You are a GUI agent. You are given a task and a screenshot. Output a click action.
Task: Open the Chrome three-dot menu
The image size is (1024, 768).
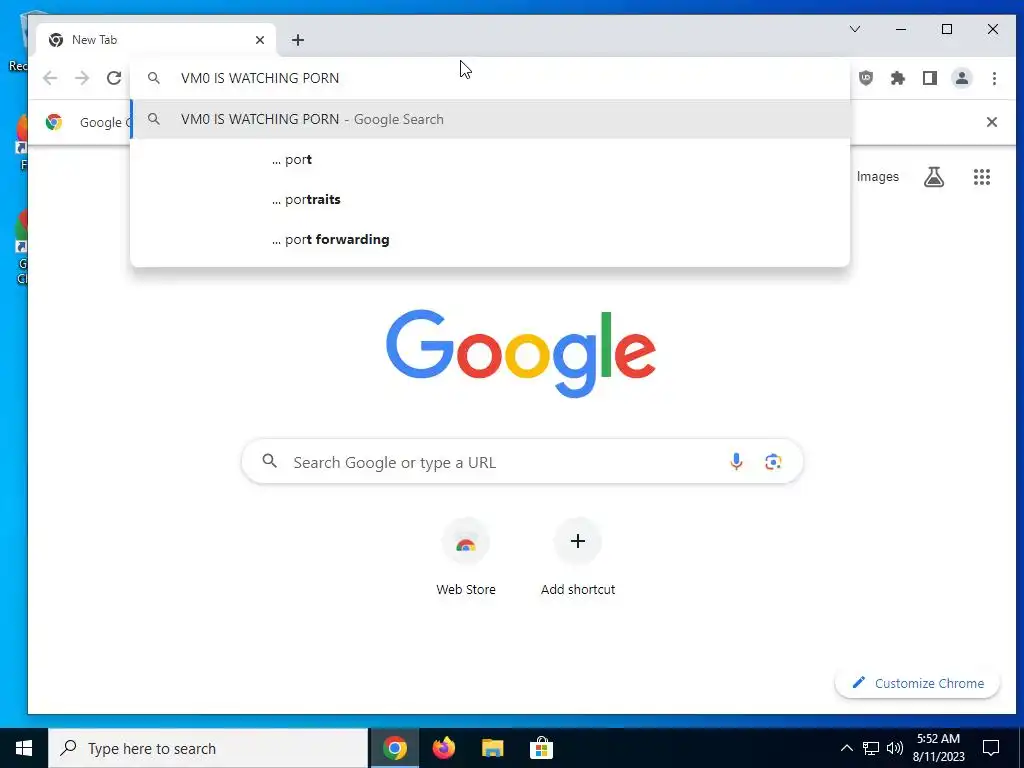pyautogui.click(x=994, y=78)
